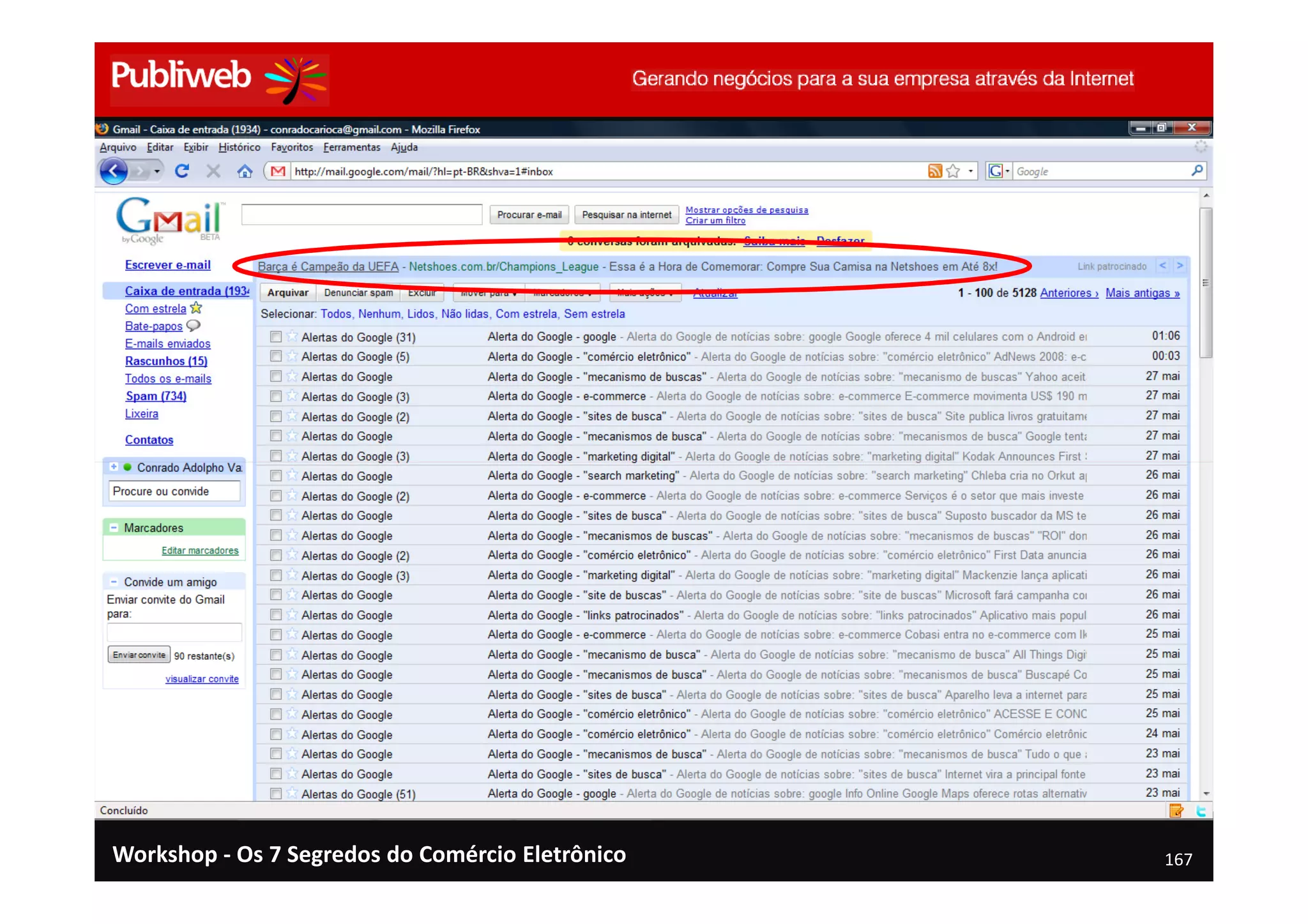Collapse the Marcadores panel

[x=114, y=527]
